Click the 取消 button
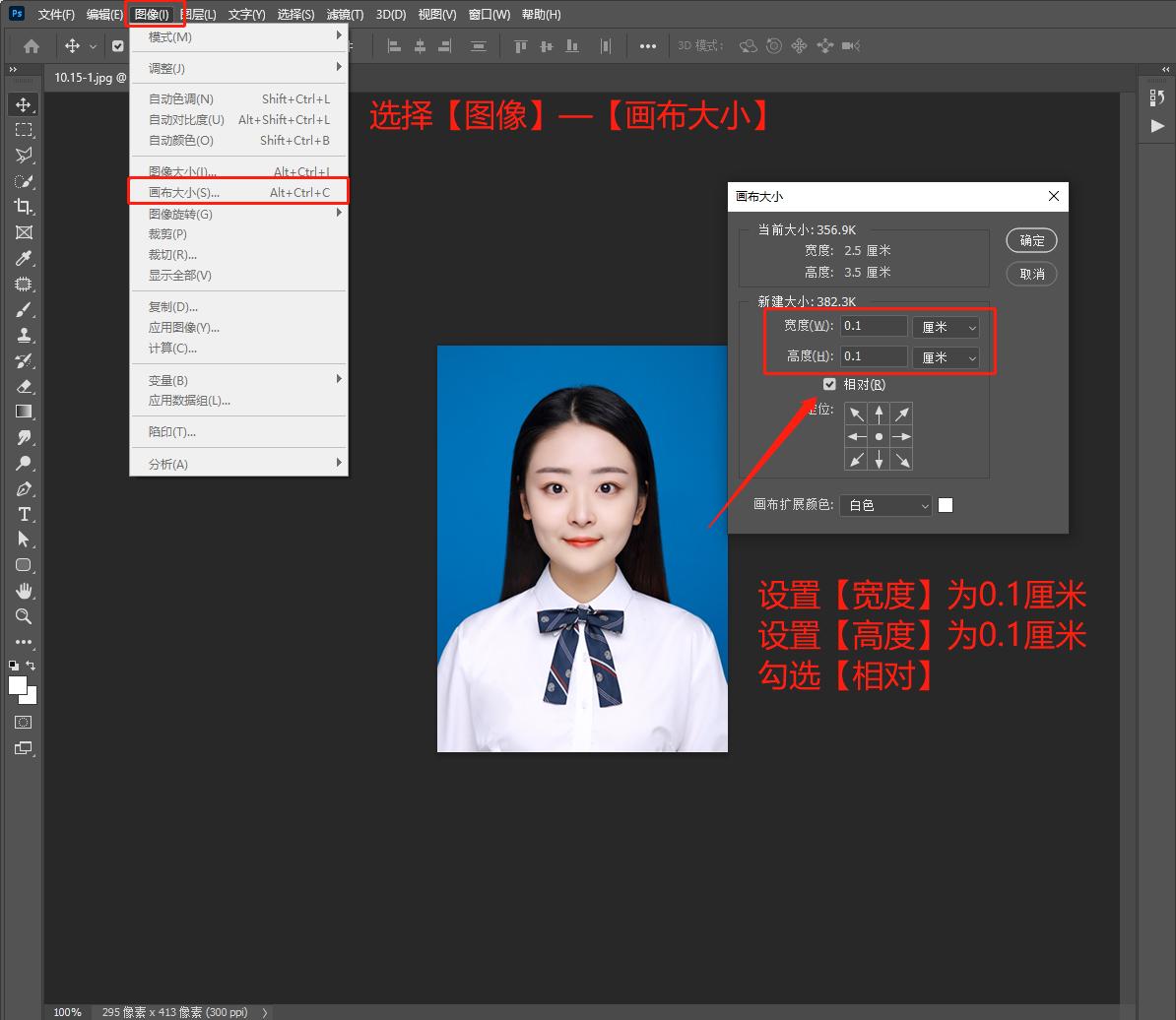 pos(1031,274)
